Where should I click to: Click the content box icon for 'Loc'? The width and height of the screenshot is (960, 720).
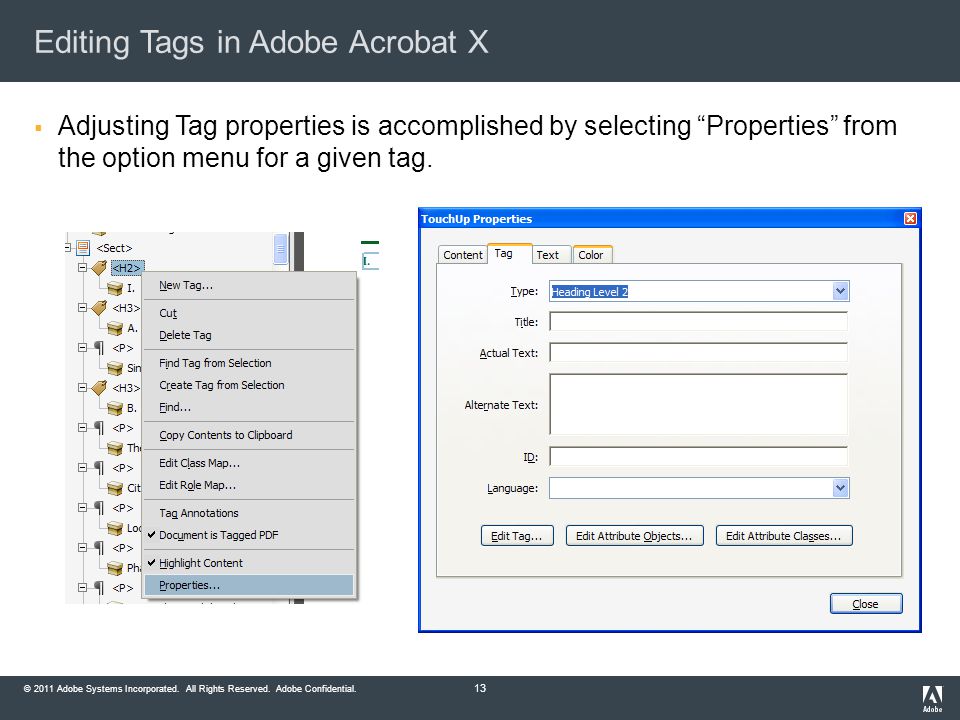click(115, 528)
